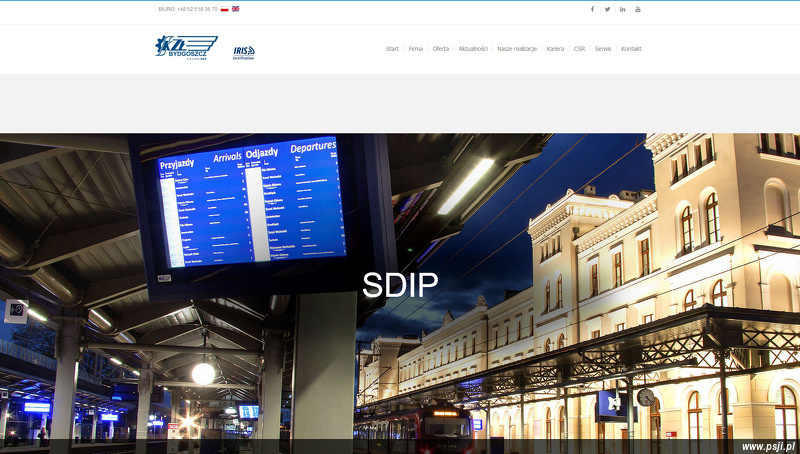Click the Polish flag language icon
This screenshot has width=800, height=454.
(225, 9)
